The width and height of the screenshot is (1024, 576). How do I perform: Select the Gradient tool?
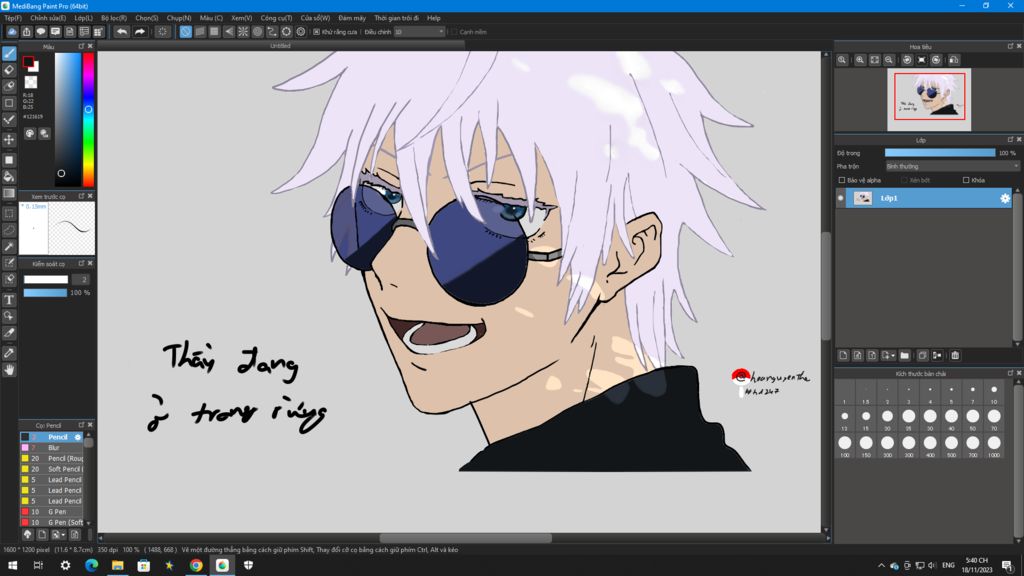click(9, 193)
